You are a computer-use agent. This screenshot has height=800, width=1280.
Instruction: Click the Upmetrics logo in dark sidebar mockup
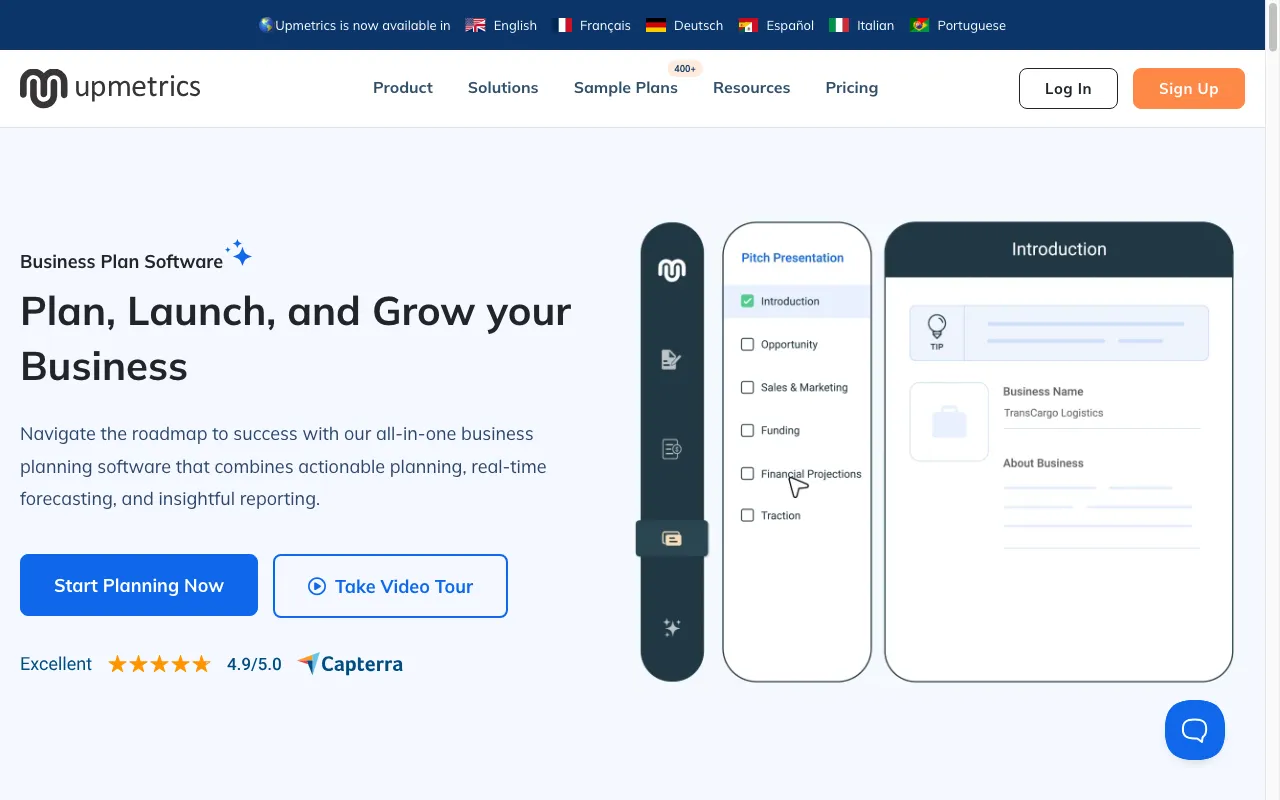[672, 270]
